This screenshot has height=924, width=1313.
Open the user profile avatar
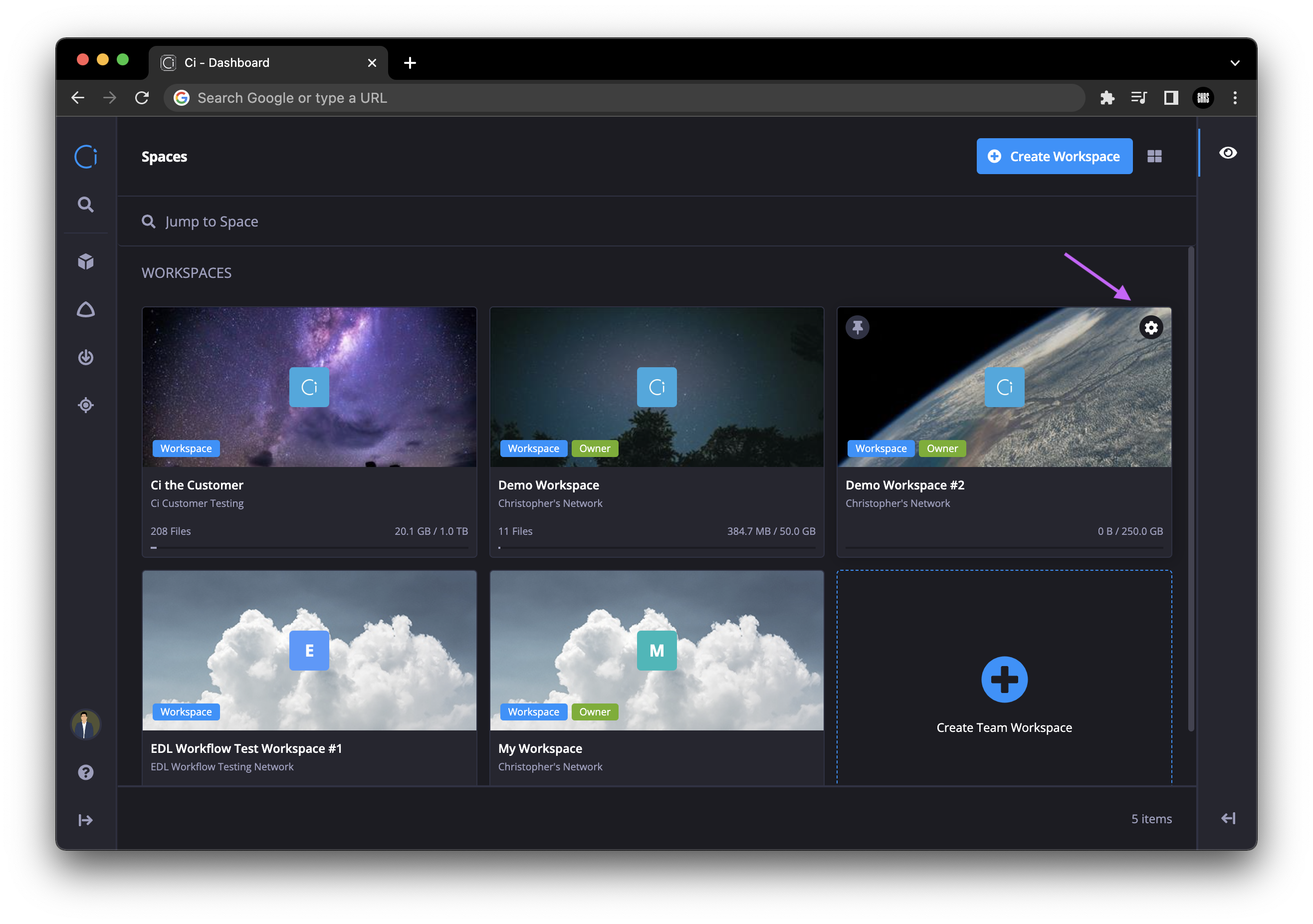(x=86, y=724)
